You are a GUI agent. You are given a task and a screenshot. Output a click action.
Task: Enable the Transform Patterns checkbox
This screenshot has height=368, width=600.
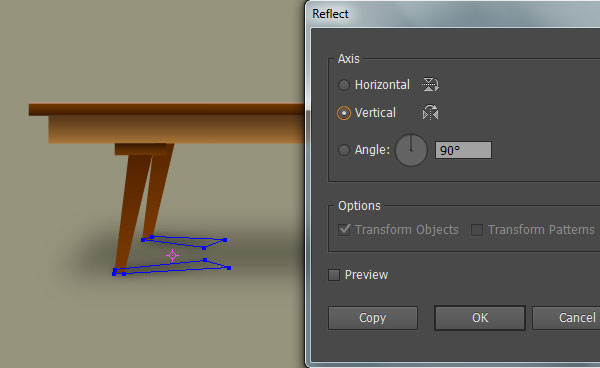click(476, 230)
